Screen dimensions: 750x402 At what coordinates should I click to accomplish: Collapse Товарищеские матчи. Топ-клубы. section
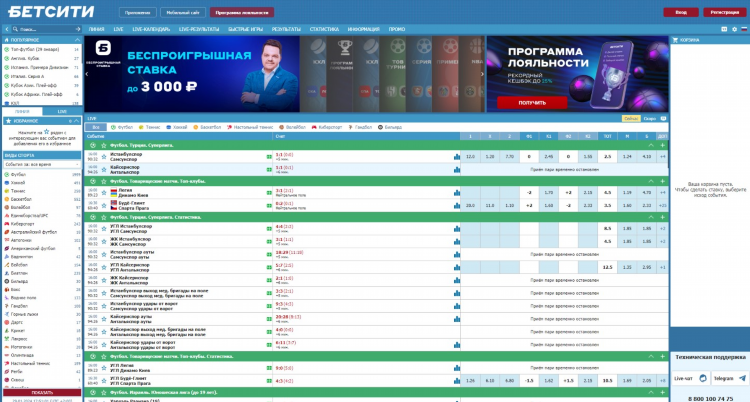click(651, 181)
